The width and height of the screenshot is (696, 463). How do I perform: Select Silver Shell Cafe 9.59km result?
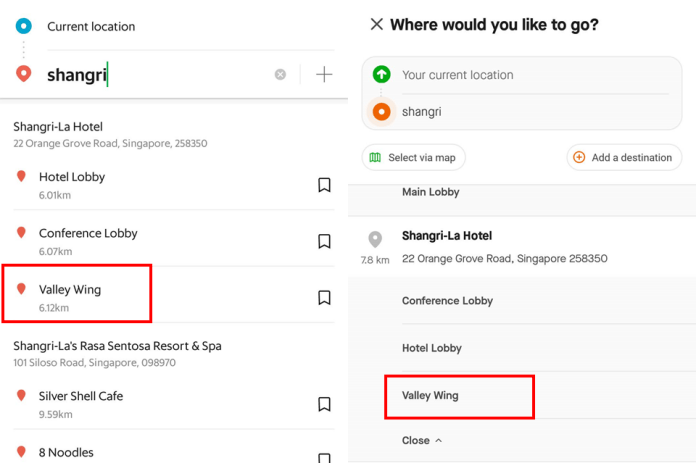pyautogui.click(x=174, y=404)
